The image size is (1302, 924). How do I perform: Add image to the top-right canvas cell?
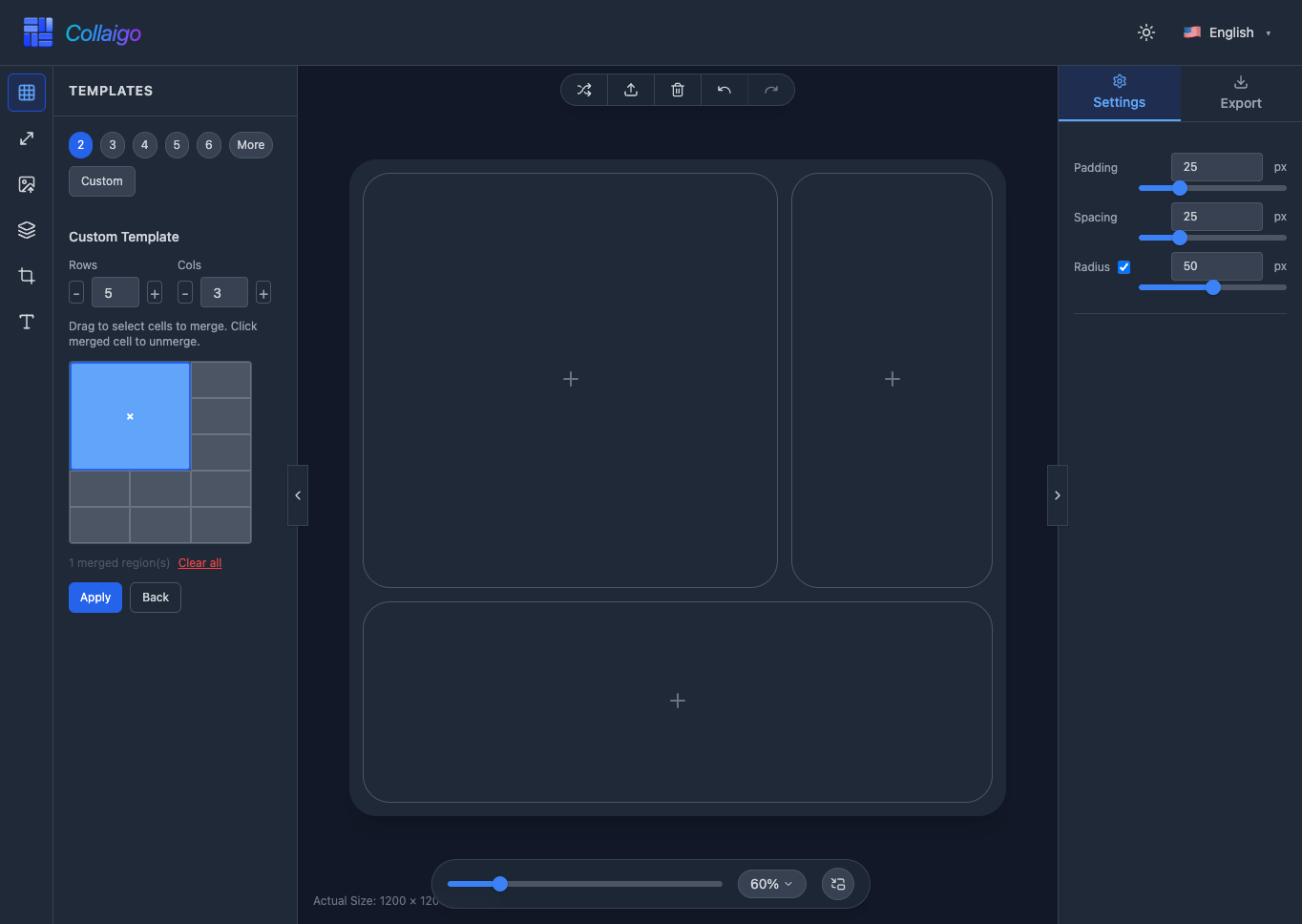(x=892, y=380)
